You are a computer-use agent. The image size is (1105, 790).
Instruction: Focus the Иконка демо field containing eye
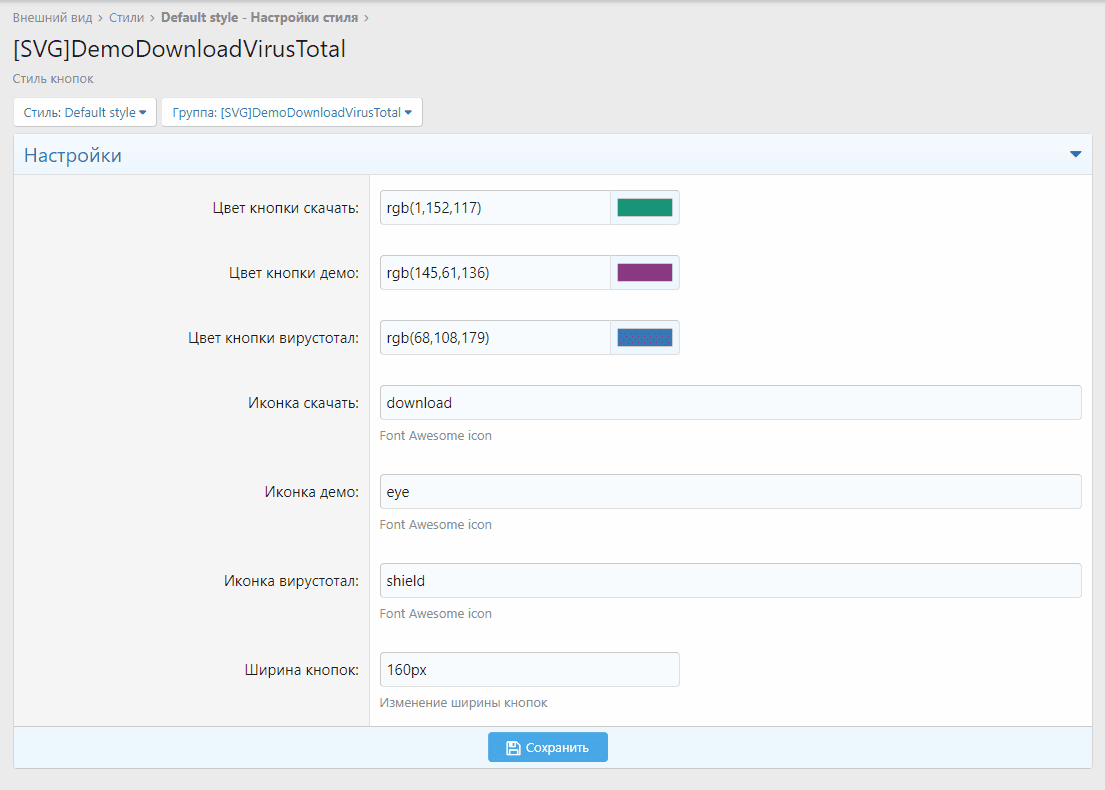pyautogui.click(x=730, y=492)
